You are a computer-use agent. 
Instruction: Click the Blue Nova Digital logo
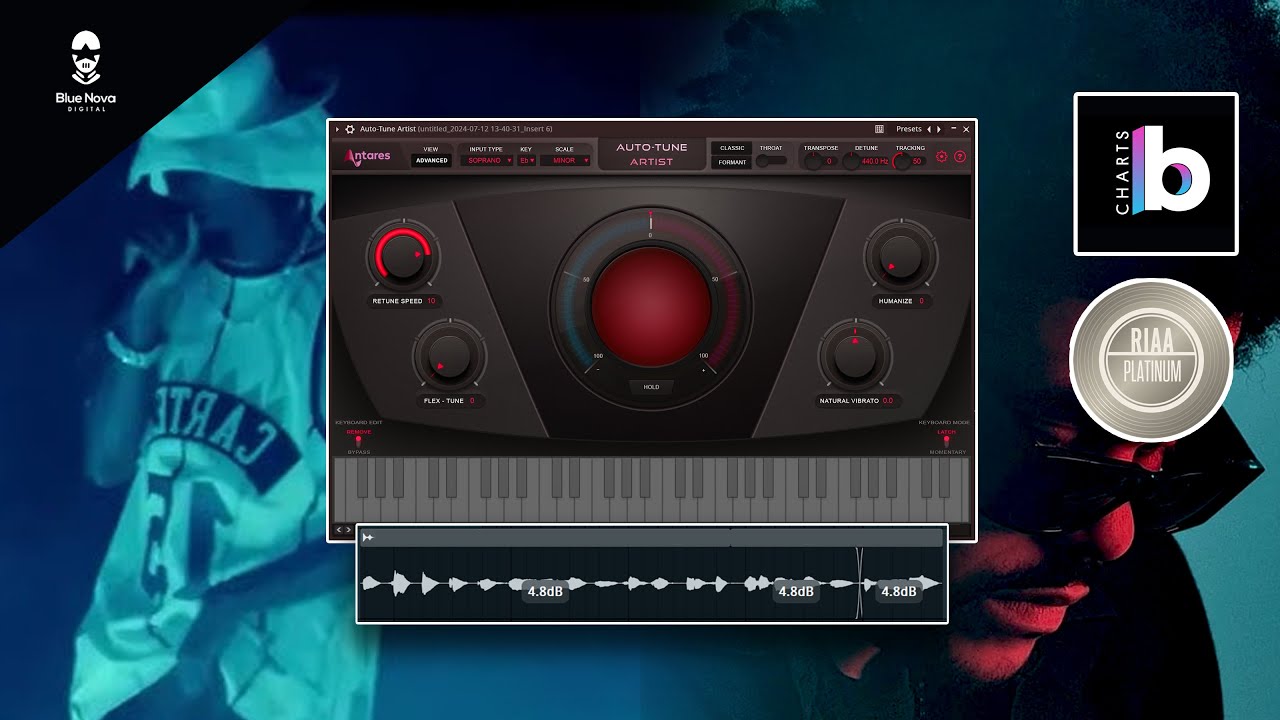[86, 70]
